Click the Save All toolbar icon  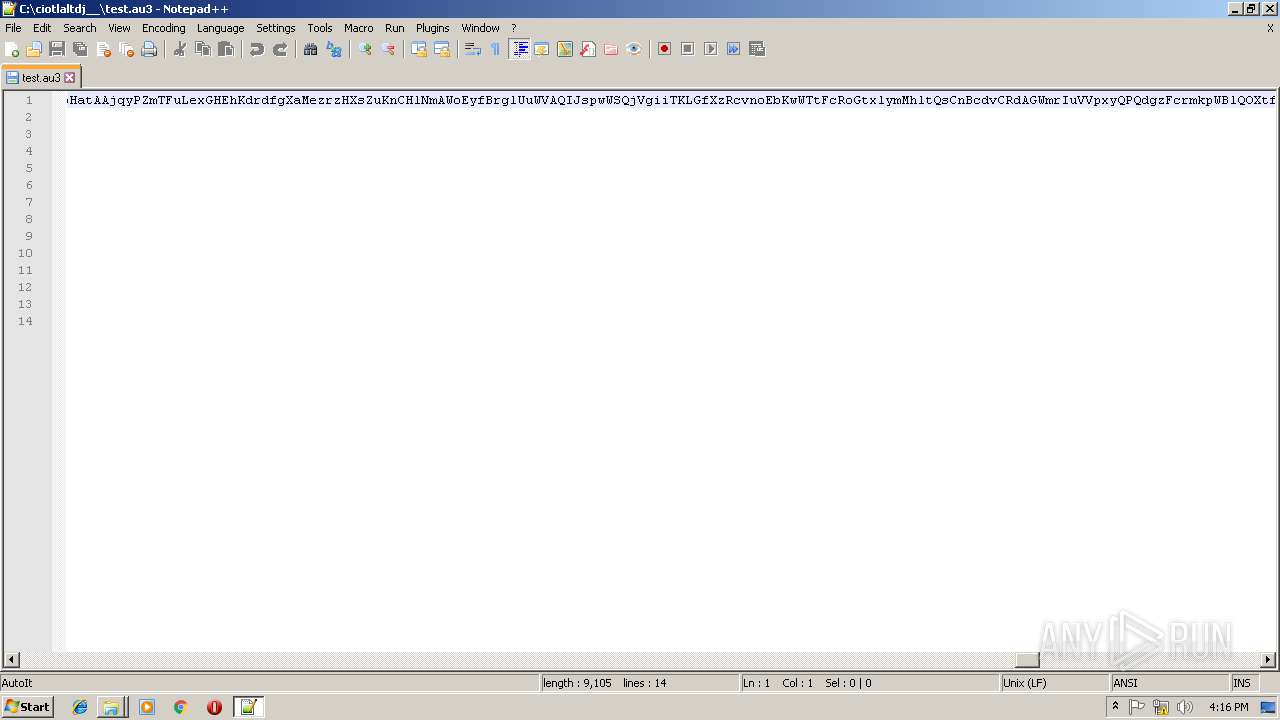80,49
